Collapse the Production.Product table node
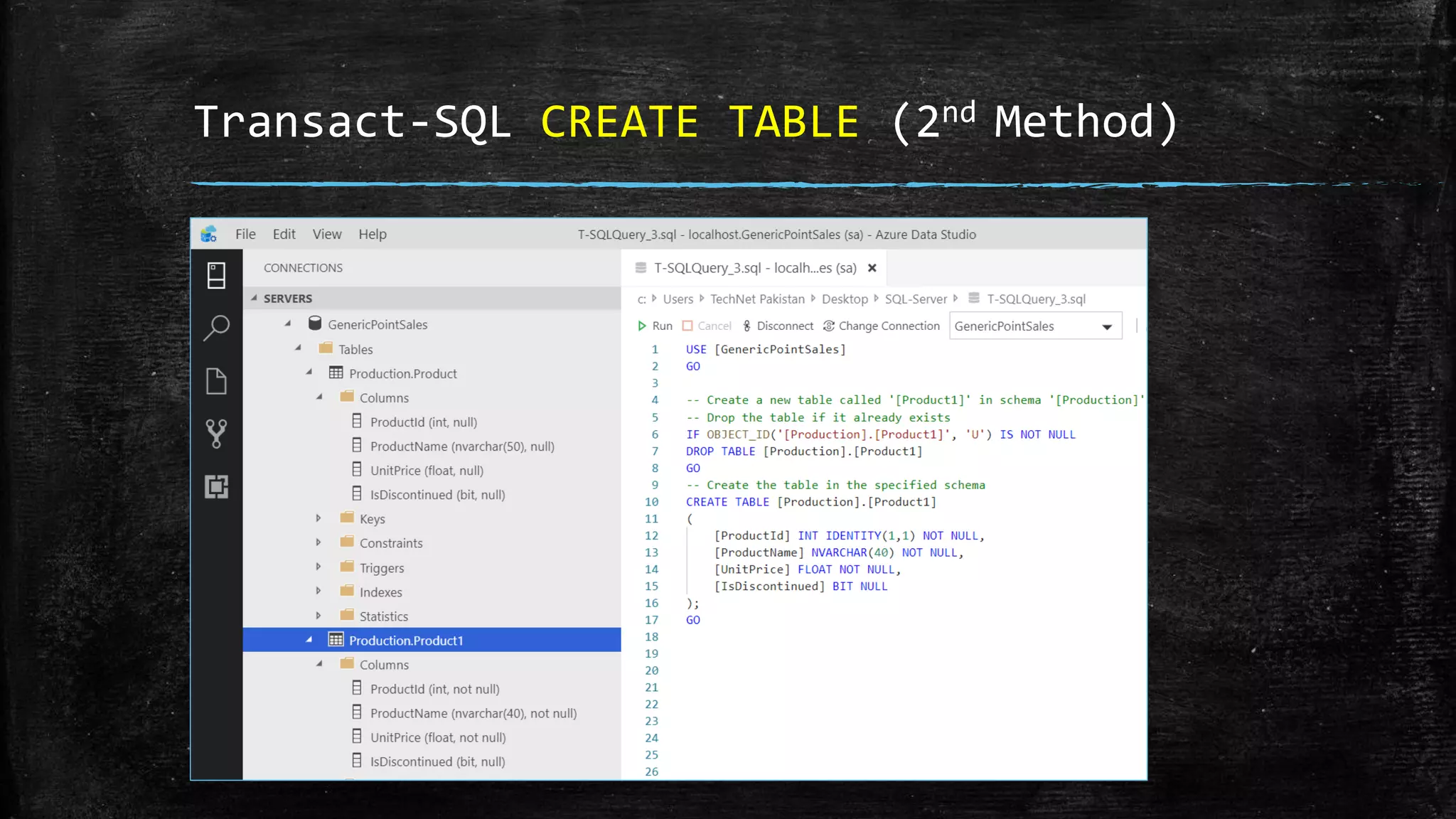The height and width of the screenshot is (819, 1456). click(309, 372)
